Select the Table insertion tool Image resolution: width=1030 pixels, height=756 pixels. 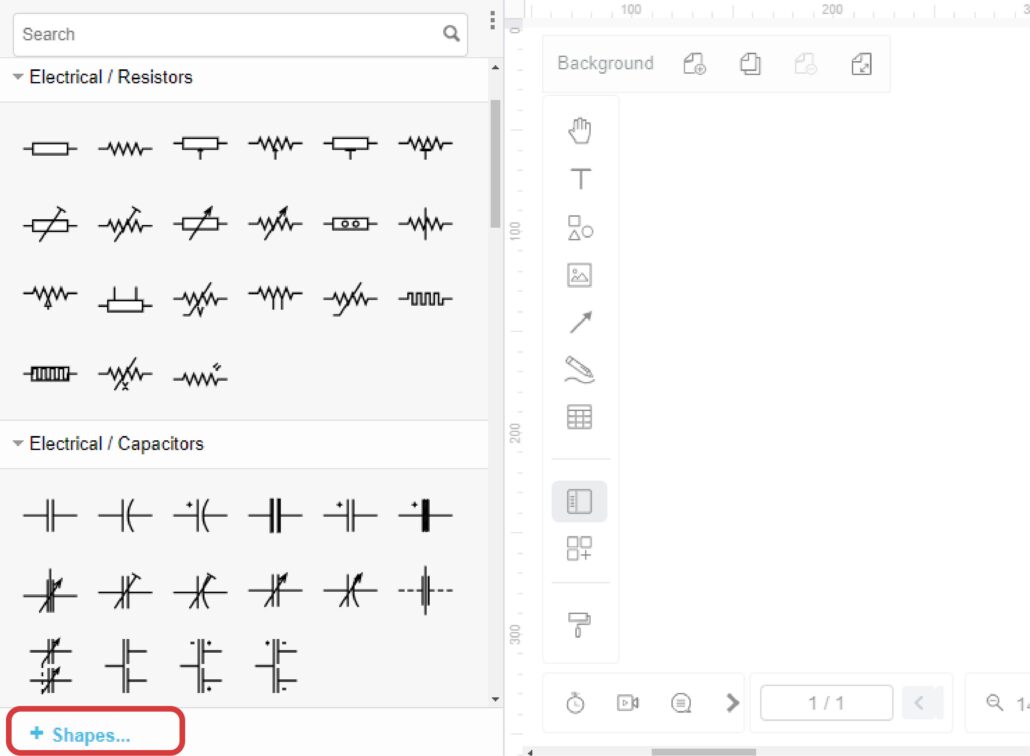tap(581, 415)
